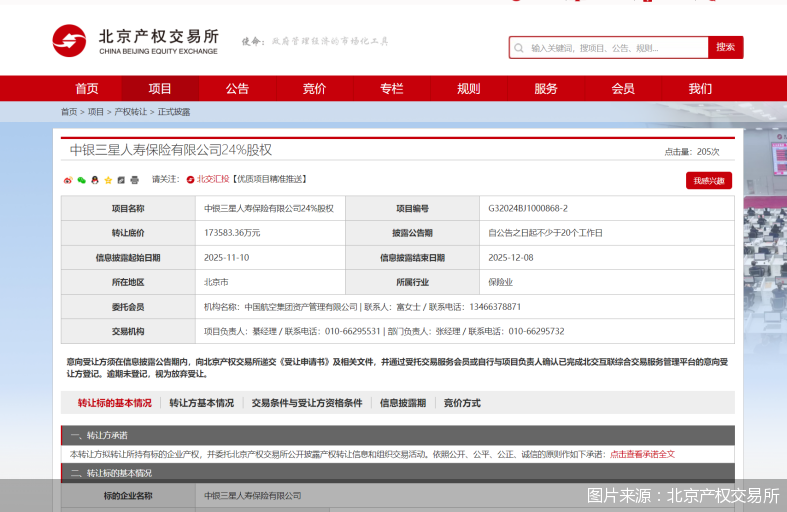This screenshot has width=787, height=512.
Task: Click the red 北交汇投 logo icon
Action: [x=190, y=180]
